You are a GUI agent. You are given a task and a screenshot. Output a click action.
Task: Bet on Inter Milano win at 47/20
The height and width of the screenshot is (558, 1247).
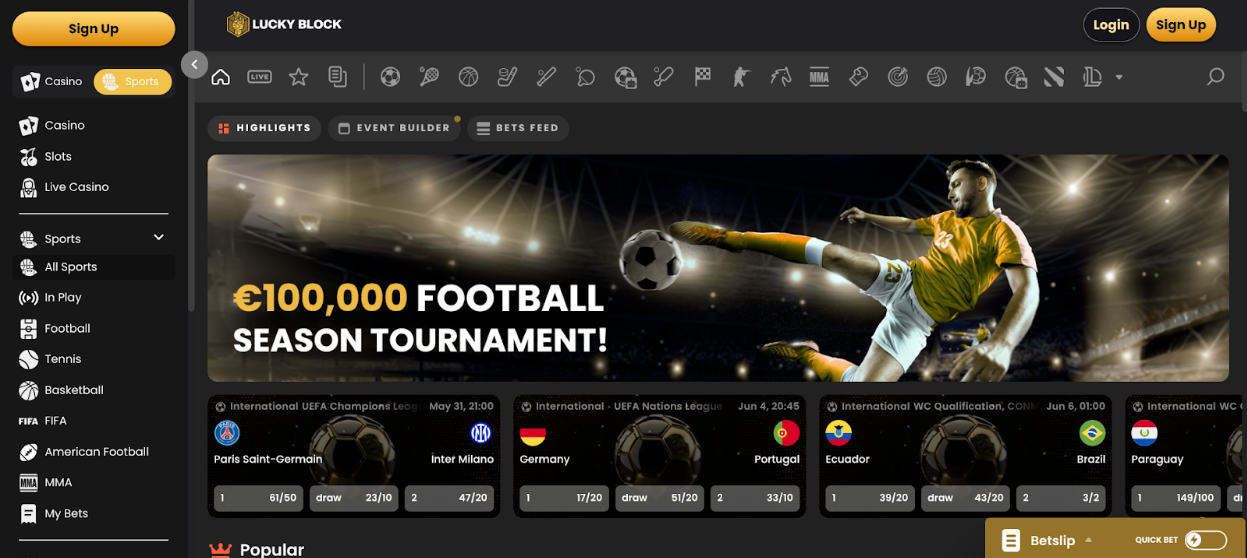pos(449,498)
